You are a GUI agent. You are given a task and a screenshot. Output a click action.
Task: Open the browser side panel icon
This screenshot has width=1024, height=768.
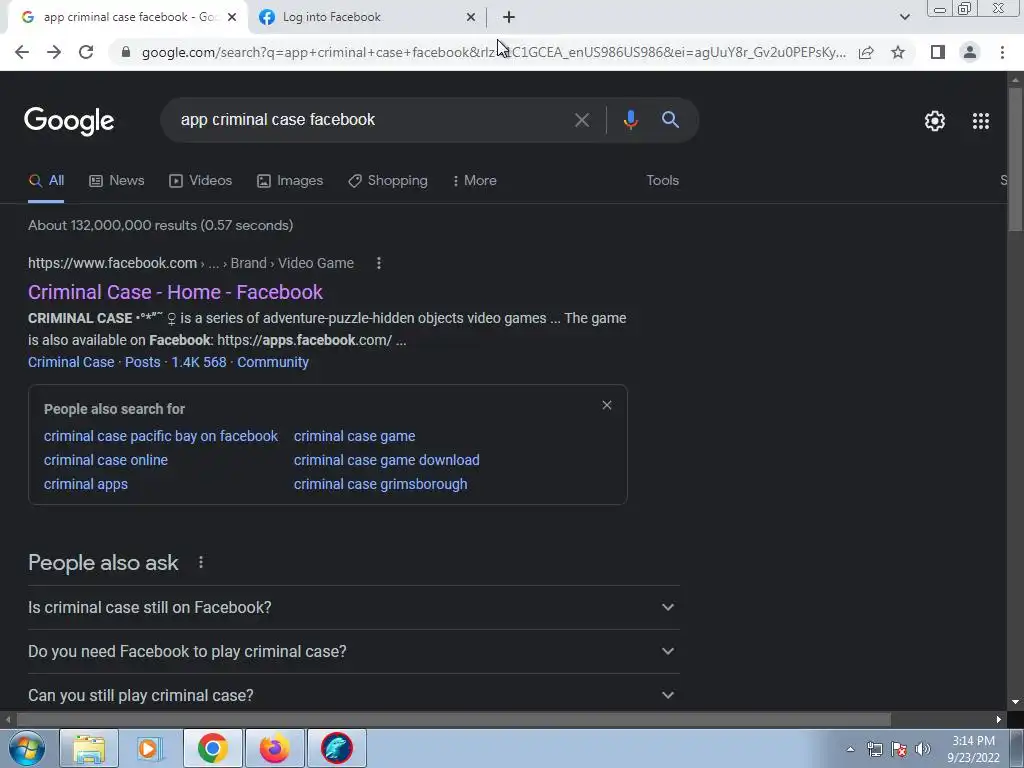pos(938,52)
